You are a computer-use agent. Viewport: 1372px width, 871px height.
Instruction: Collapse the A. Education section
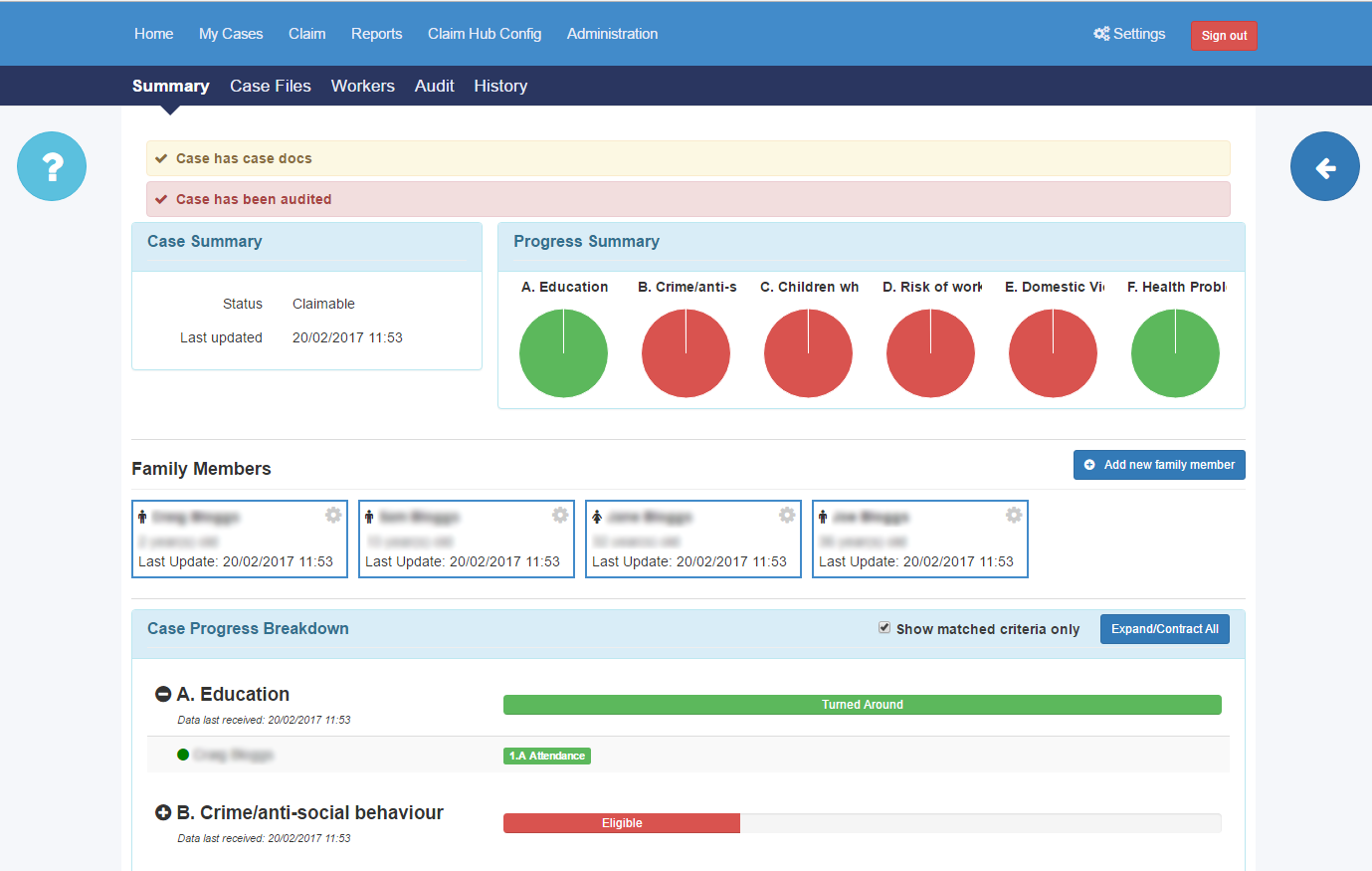[163, 694]
